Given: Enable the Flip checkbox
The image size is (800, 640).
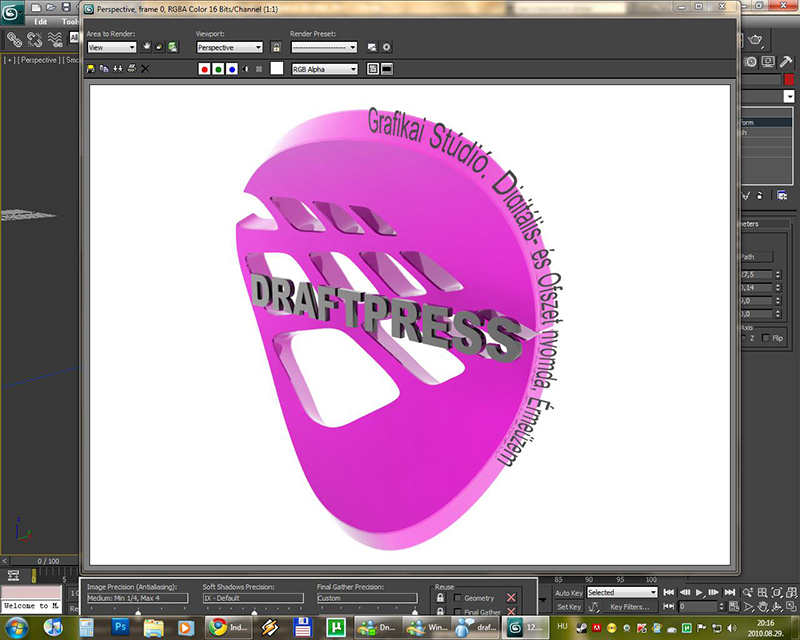Looking at the screenshot, I should [x=766, y=338].
